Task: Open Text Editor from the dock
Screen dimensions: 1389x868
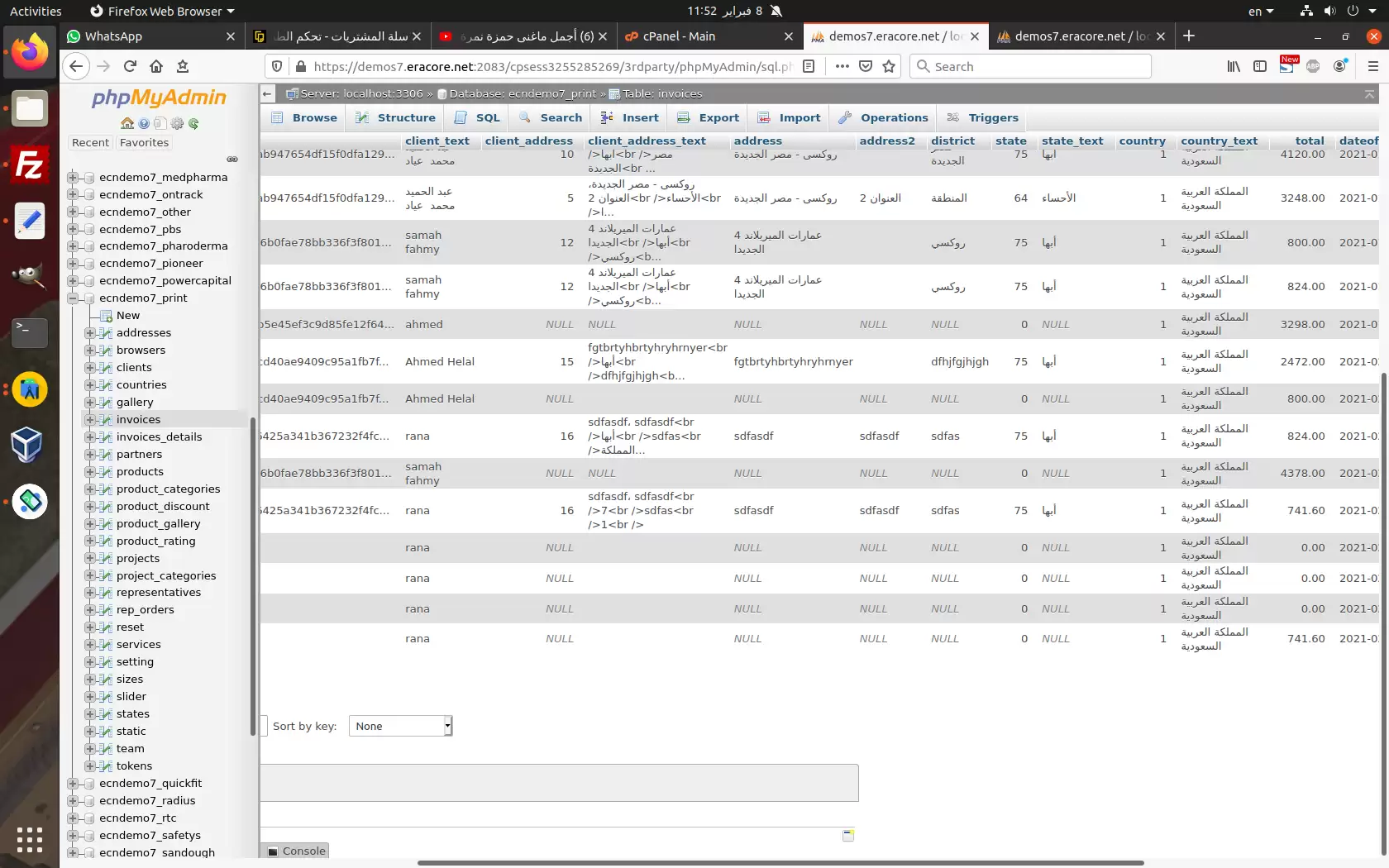Action: 30,221
